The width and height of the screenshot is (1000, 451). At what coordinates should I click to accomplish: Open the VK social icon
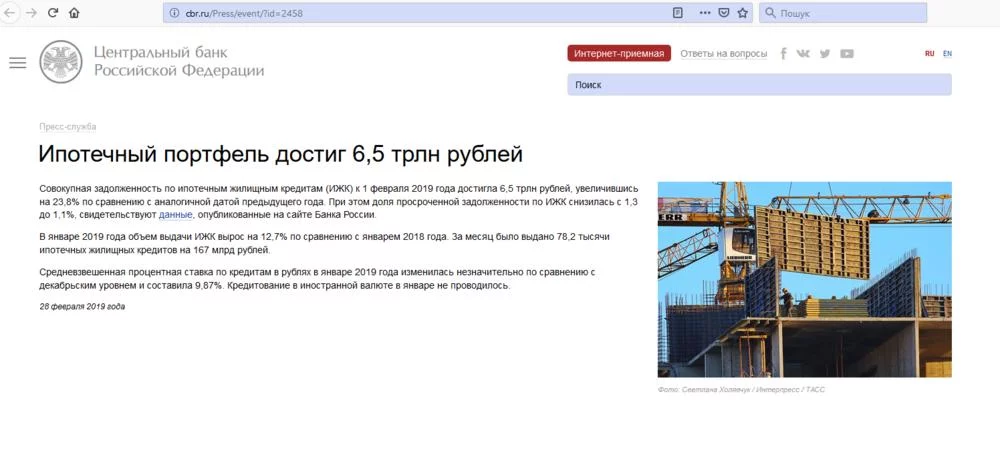(803, 54)
